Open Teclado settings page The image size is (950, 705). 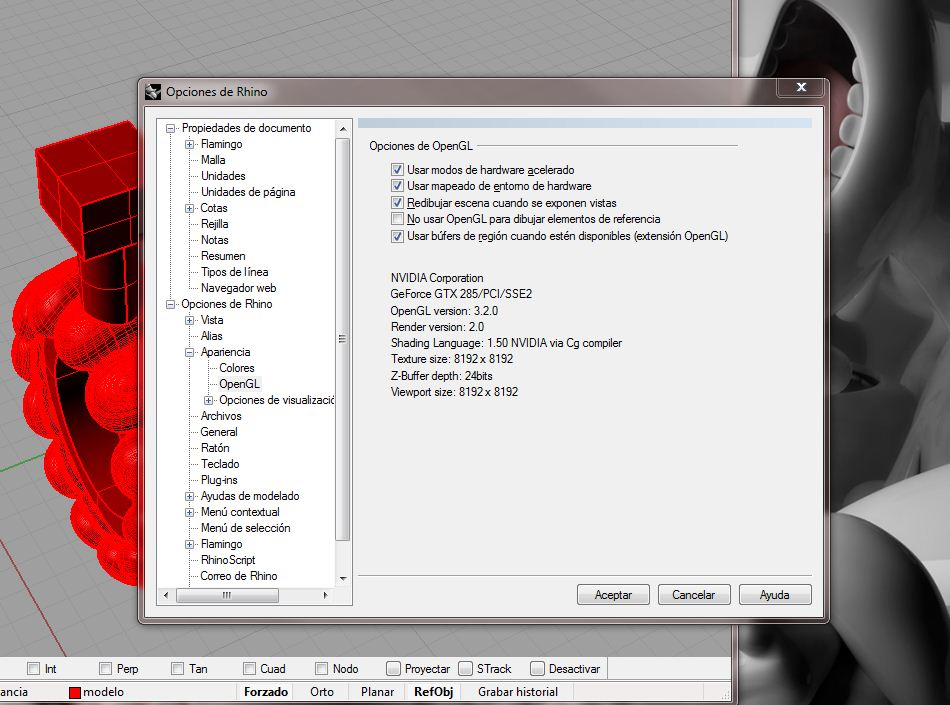pos(220,464)
